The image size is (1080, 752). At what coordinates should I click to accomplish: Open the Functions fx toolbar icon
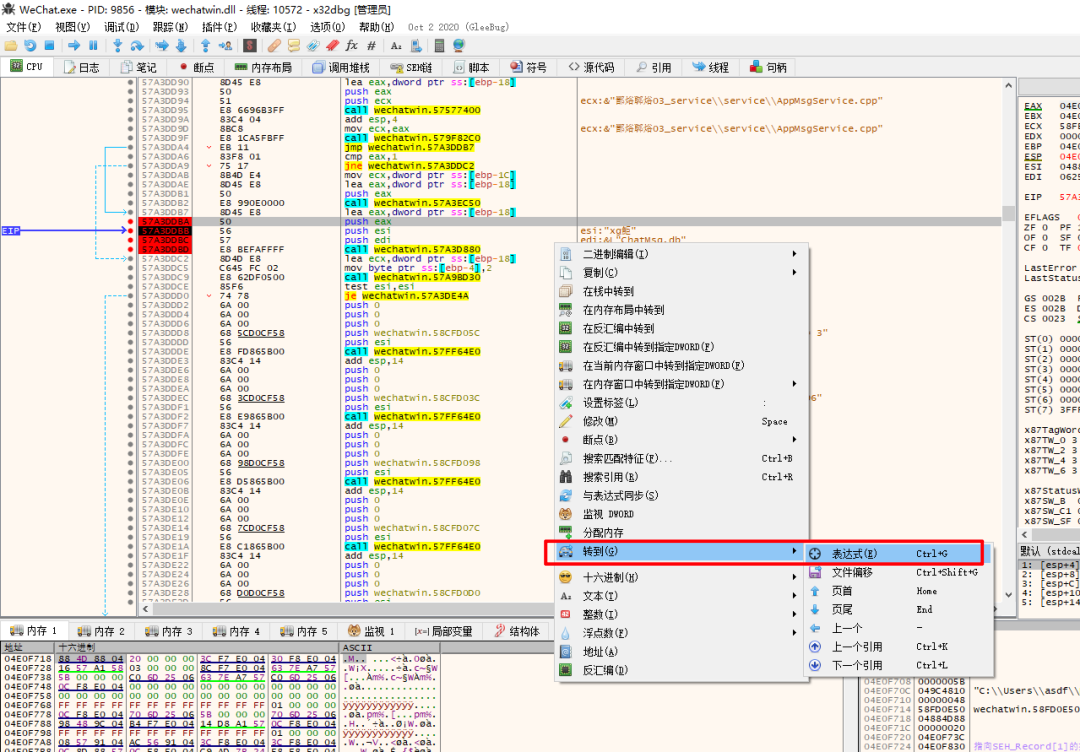pyautogui.click(x=352, y=45)
